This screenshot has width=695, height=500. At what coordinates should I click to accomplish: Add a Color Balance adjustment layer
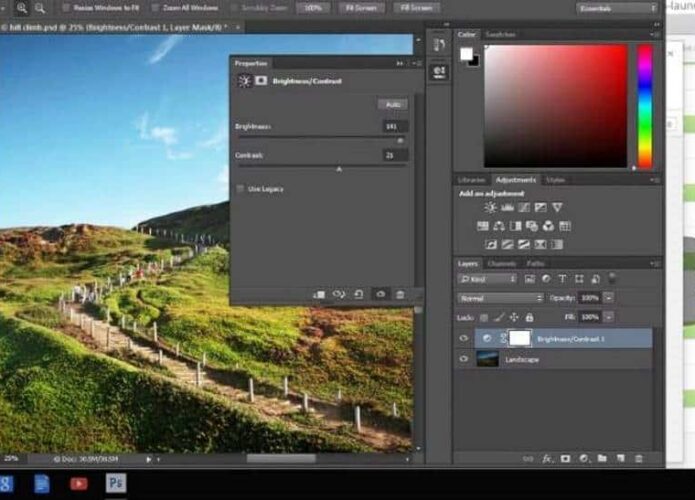coord(499,226)
